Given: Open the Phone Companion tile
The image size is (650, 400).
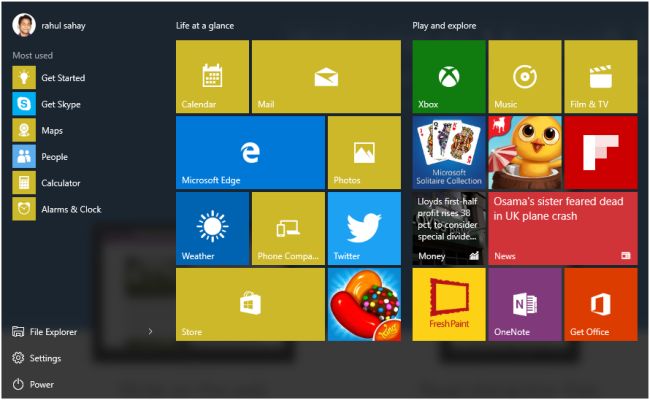Looking at the screenshot, I should tap(288, 228).
